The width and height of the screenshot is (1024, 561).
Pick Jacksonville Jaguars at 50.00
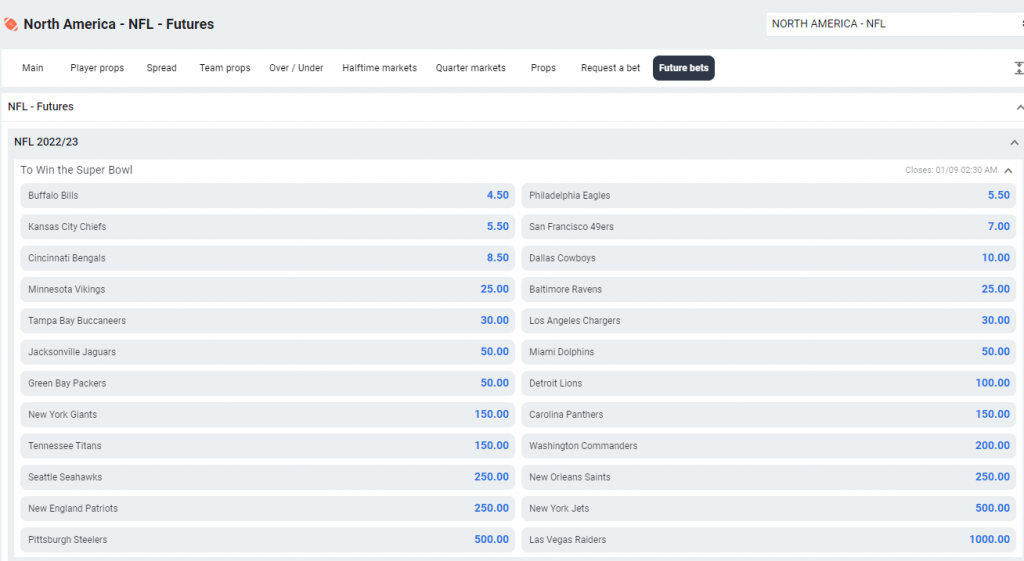pyautogui.click(x=268, y=352)
